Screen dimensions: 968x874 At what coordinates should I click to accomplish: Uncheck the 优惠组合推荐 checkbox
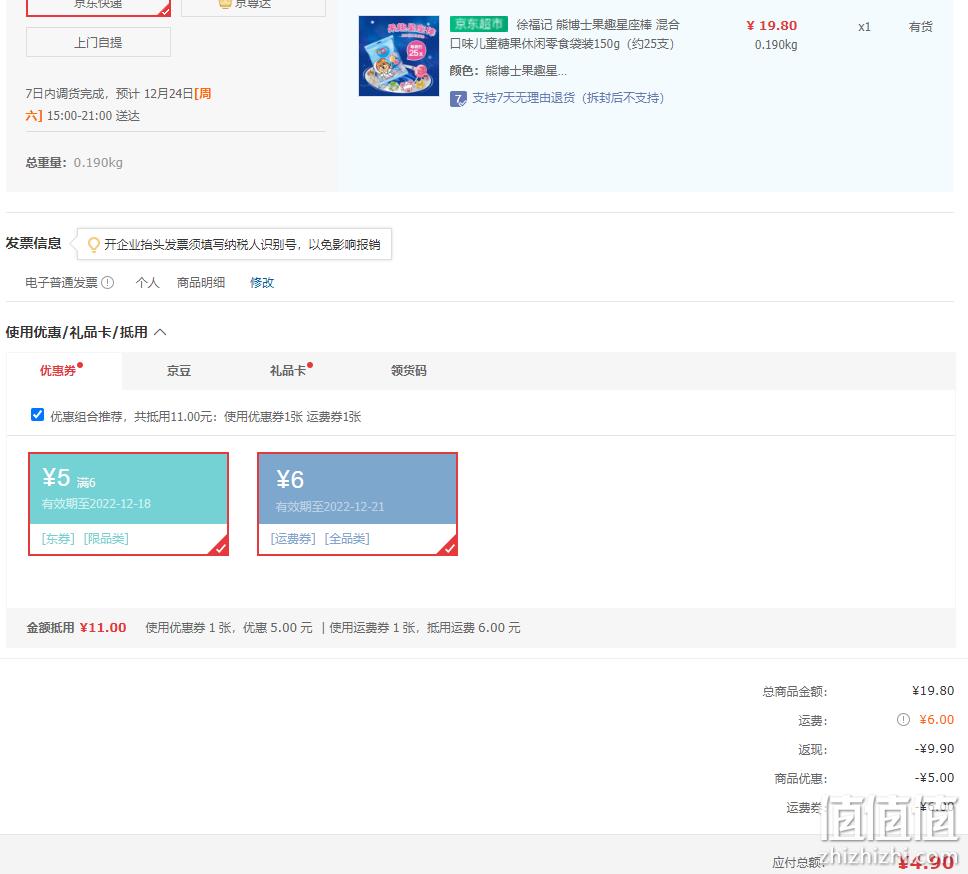38,415
